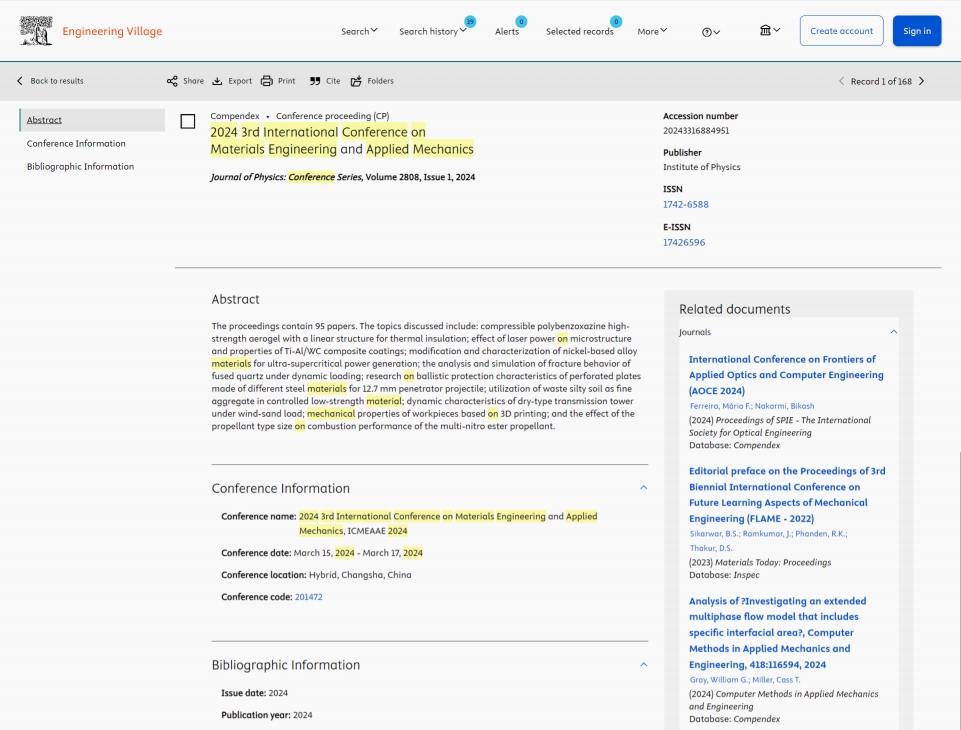The height and width of the screenshot is (730, 961).
Task: Open ISSN 1742-6588 link
Action: tap(685, 205)
